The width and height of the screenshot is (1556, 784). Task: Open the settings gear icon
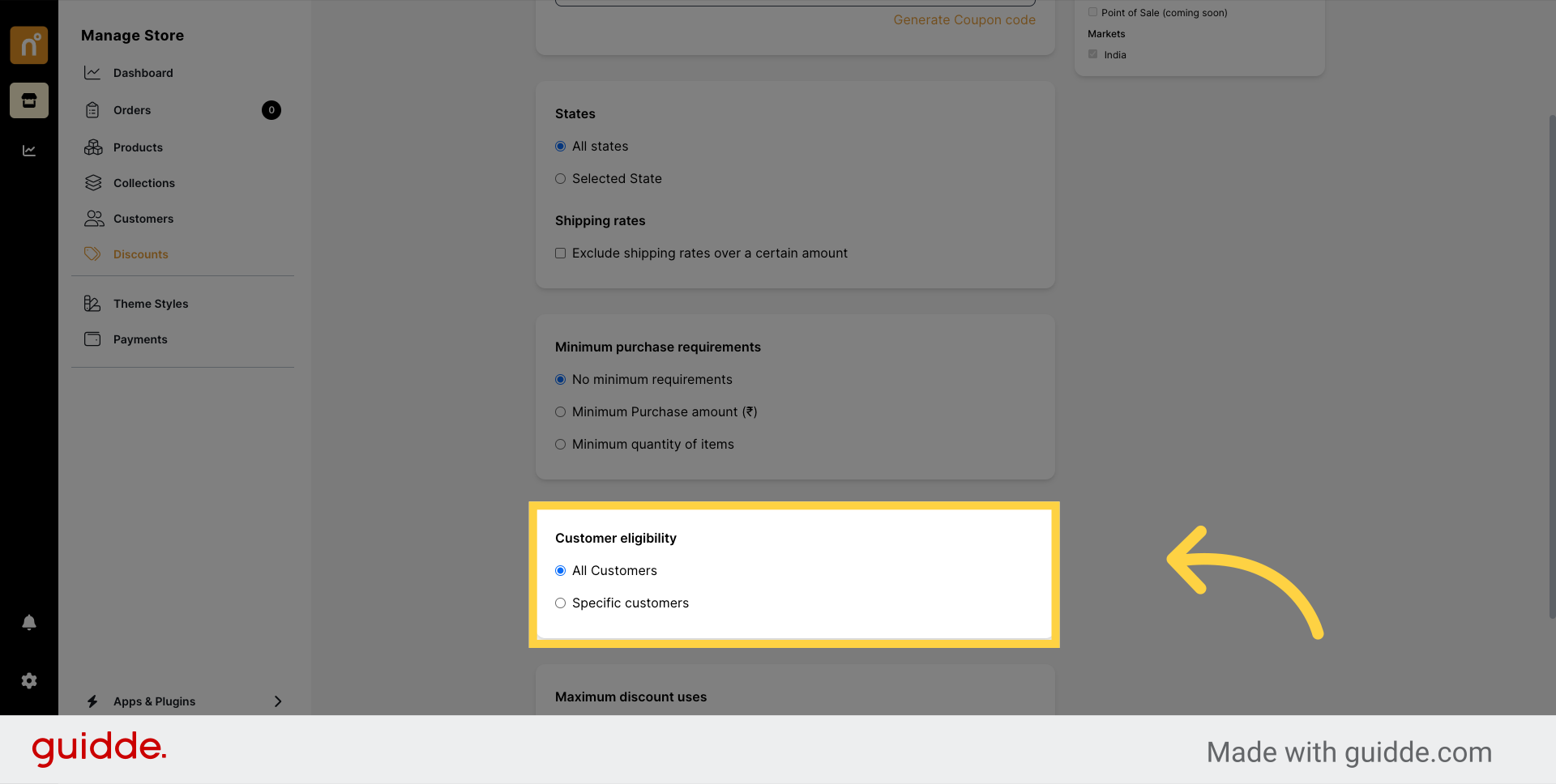pyautogui.click(x=29, y=681)
